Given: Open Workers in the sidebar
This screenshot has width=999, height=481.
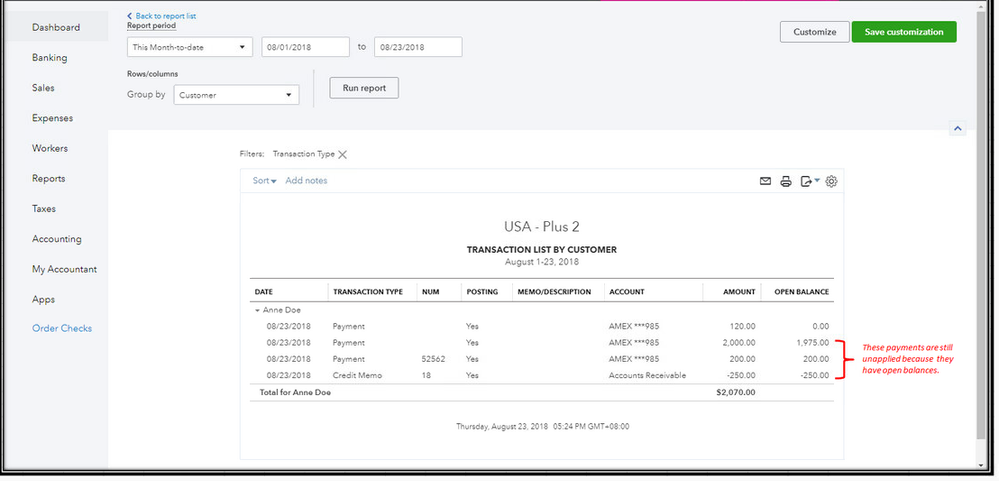Looking at the screenshot, I should (x=50, y=148).
